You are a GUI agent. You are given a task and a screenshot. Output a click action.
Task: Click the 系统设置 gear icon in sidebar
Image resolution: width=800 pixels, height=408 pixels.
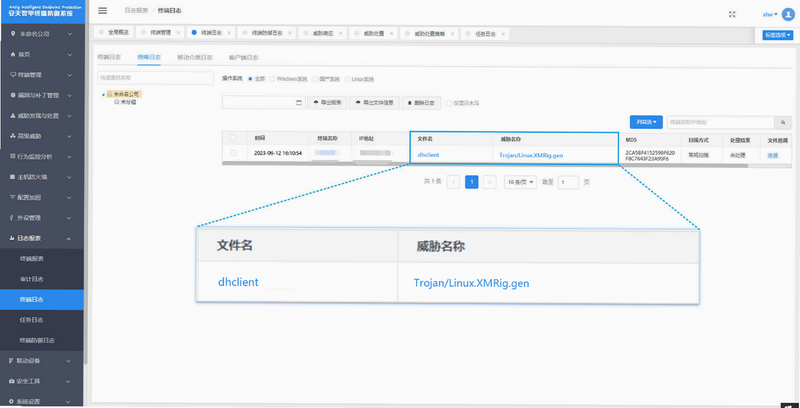(13, 401)
